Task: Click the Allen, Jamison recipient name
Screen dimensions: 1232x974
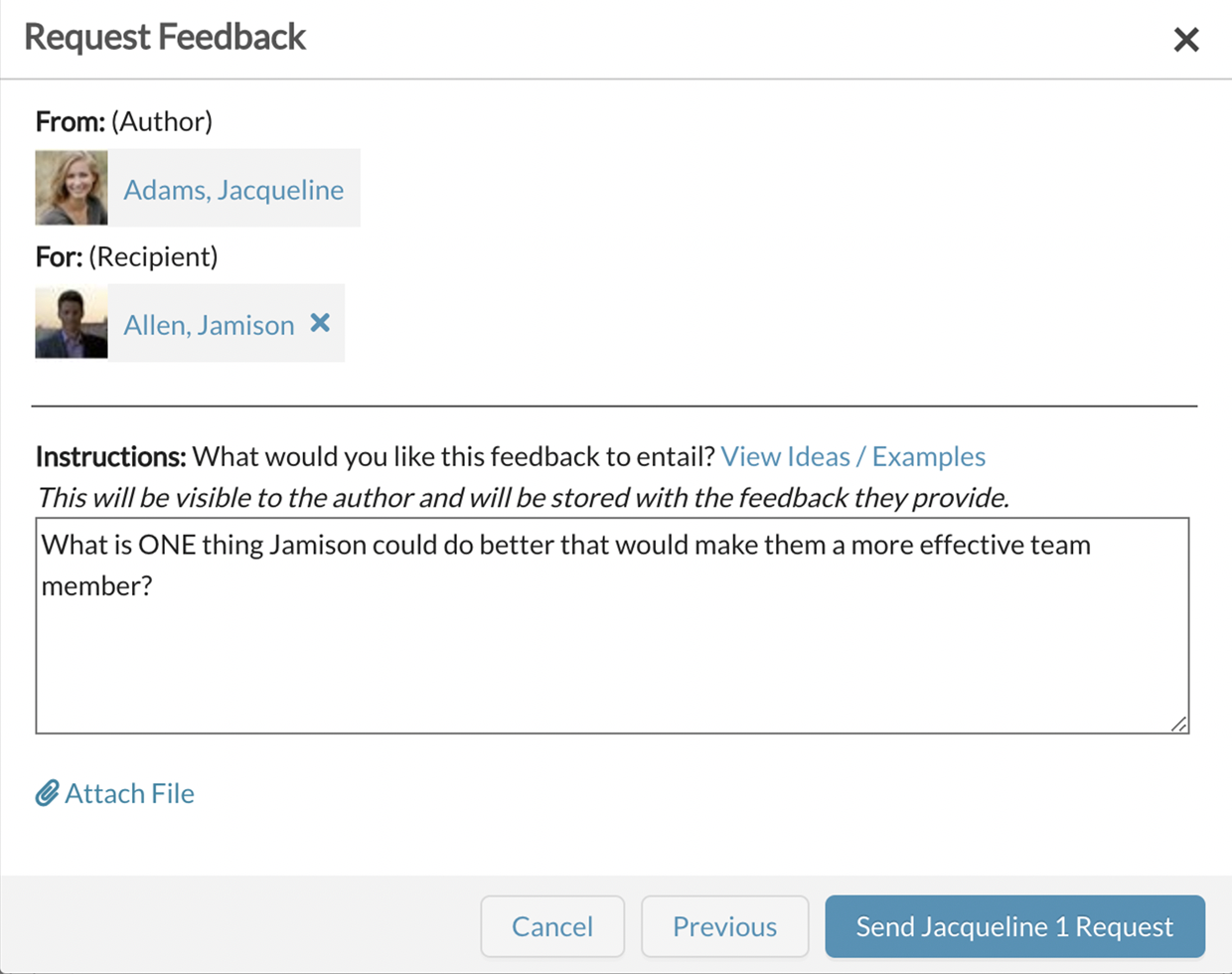Action: click(x=208, y=323)
